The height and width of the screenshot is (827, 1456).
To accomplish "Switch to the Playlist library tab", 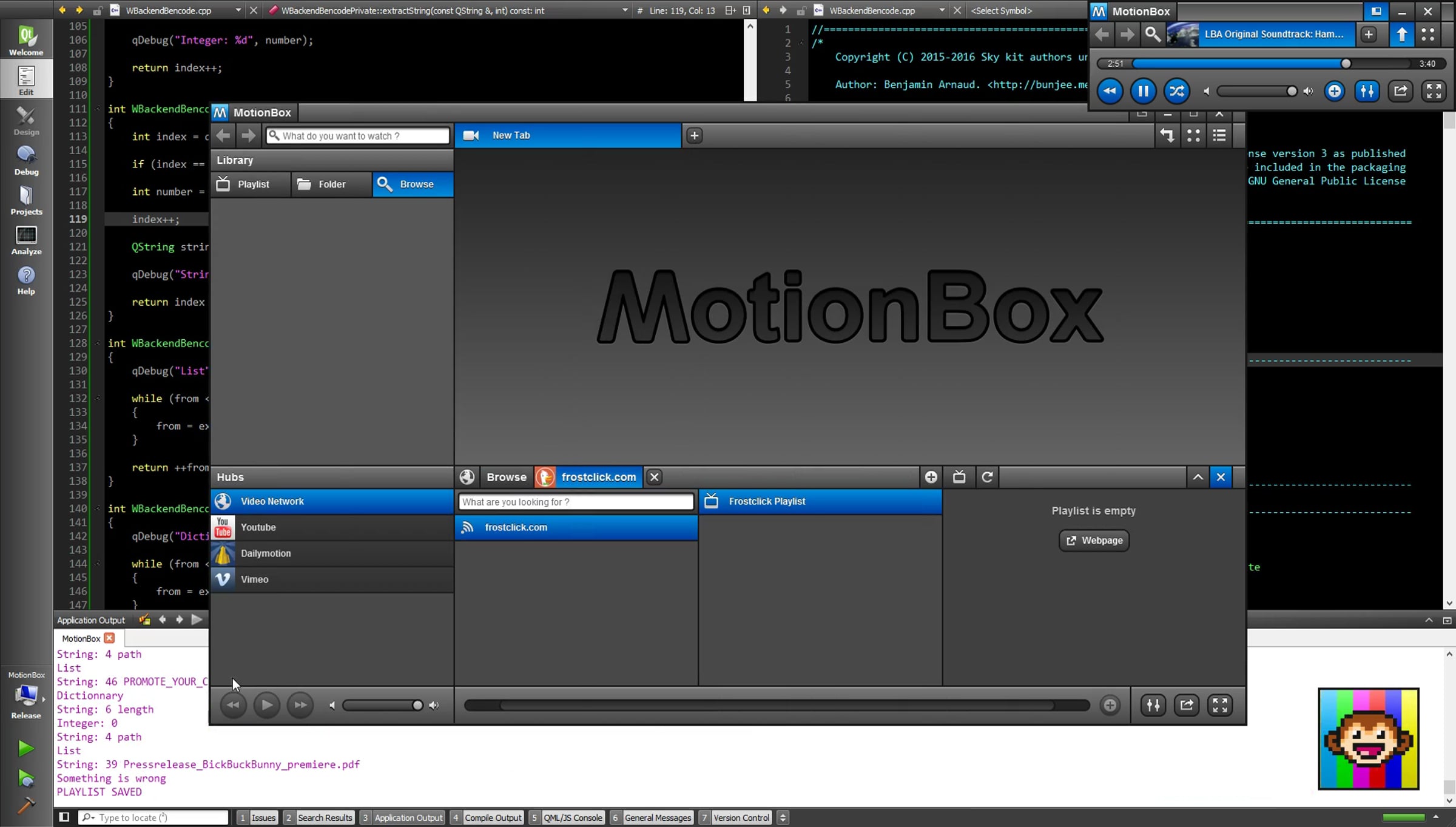I will point(251,184).
